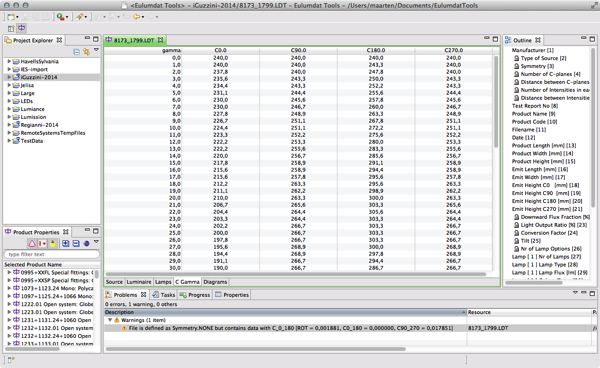
Task: Click the C180.0 column header
Action: (376, 50)
